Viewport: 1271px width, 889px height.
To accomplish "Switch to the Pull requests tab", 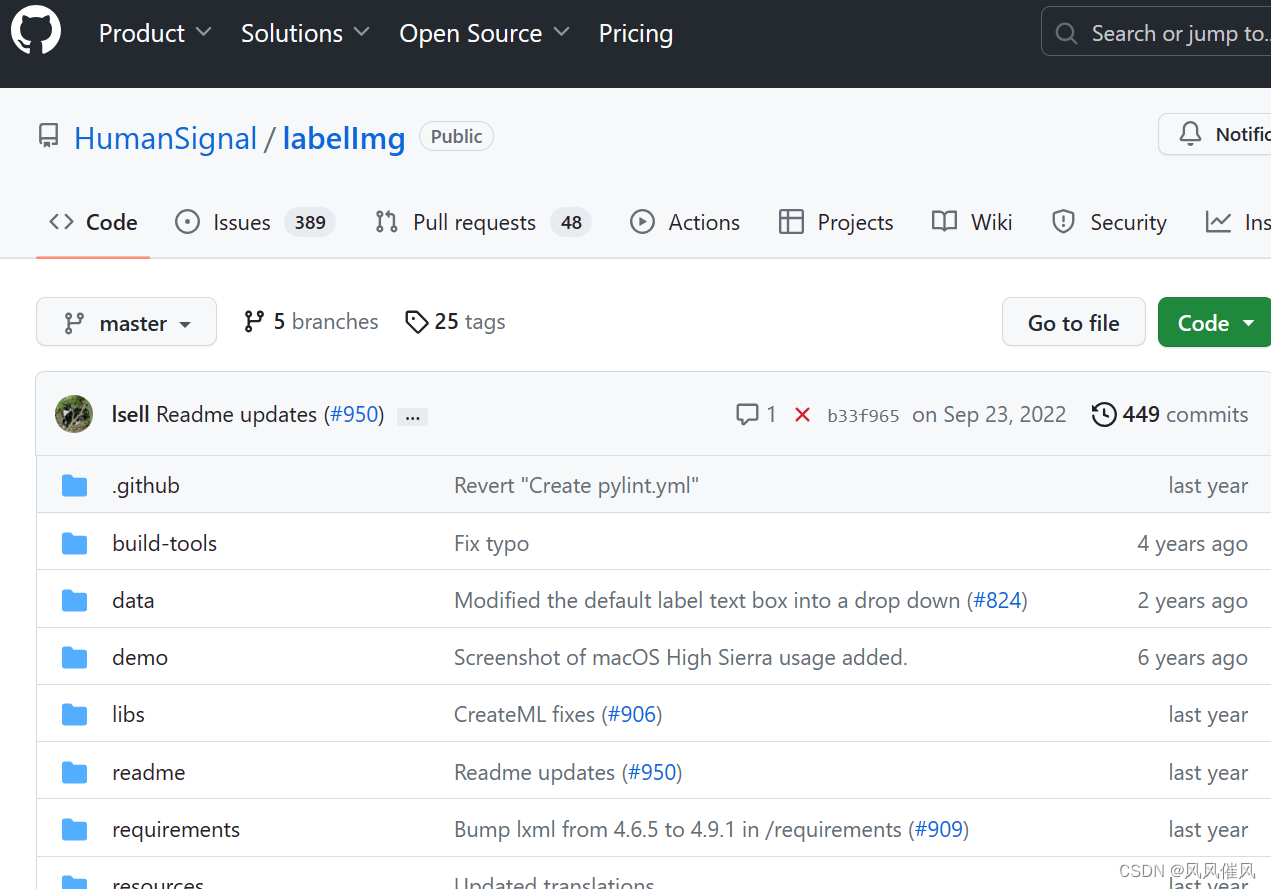I will click(483, 222).
